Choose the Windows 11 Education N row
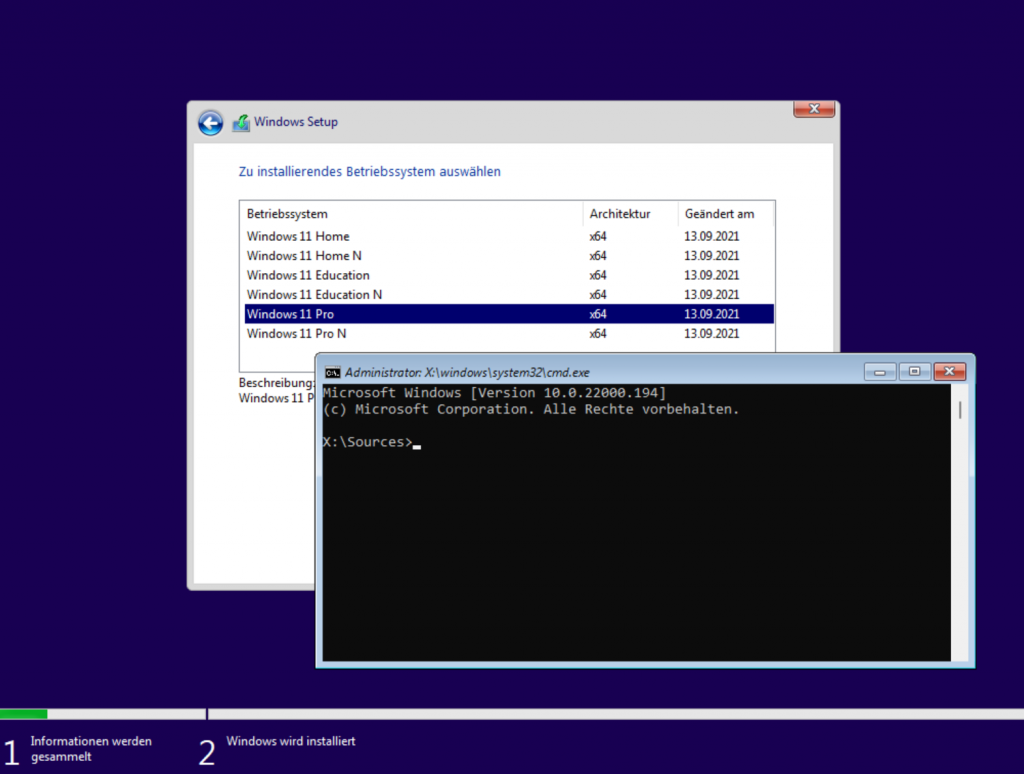The image size is (1024, 774). [x=509, y=295]
